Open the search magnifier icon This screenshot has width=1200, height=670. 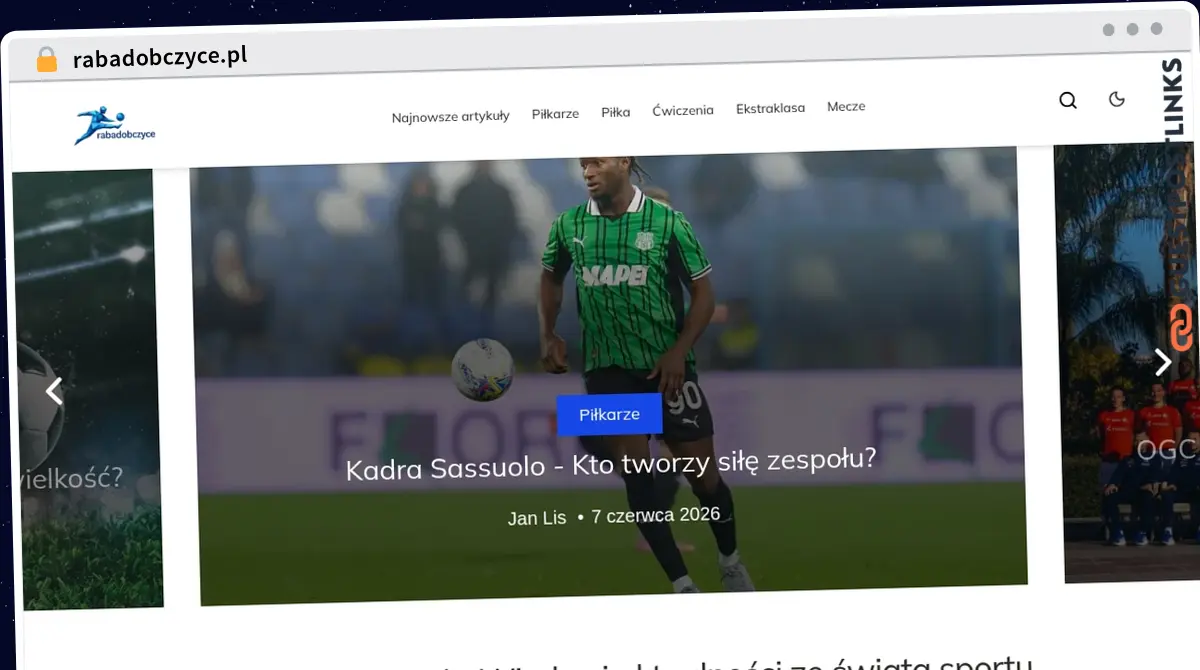1068,100
